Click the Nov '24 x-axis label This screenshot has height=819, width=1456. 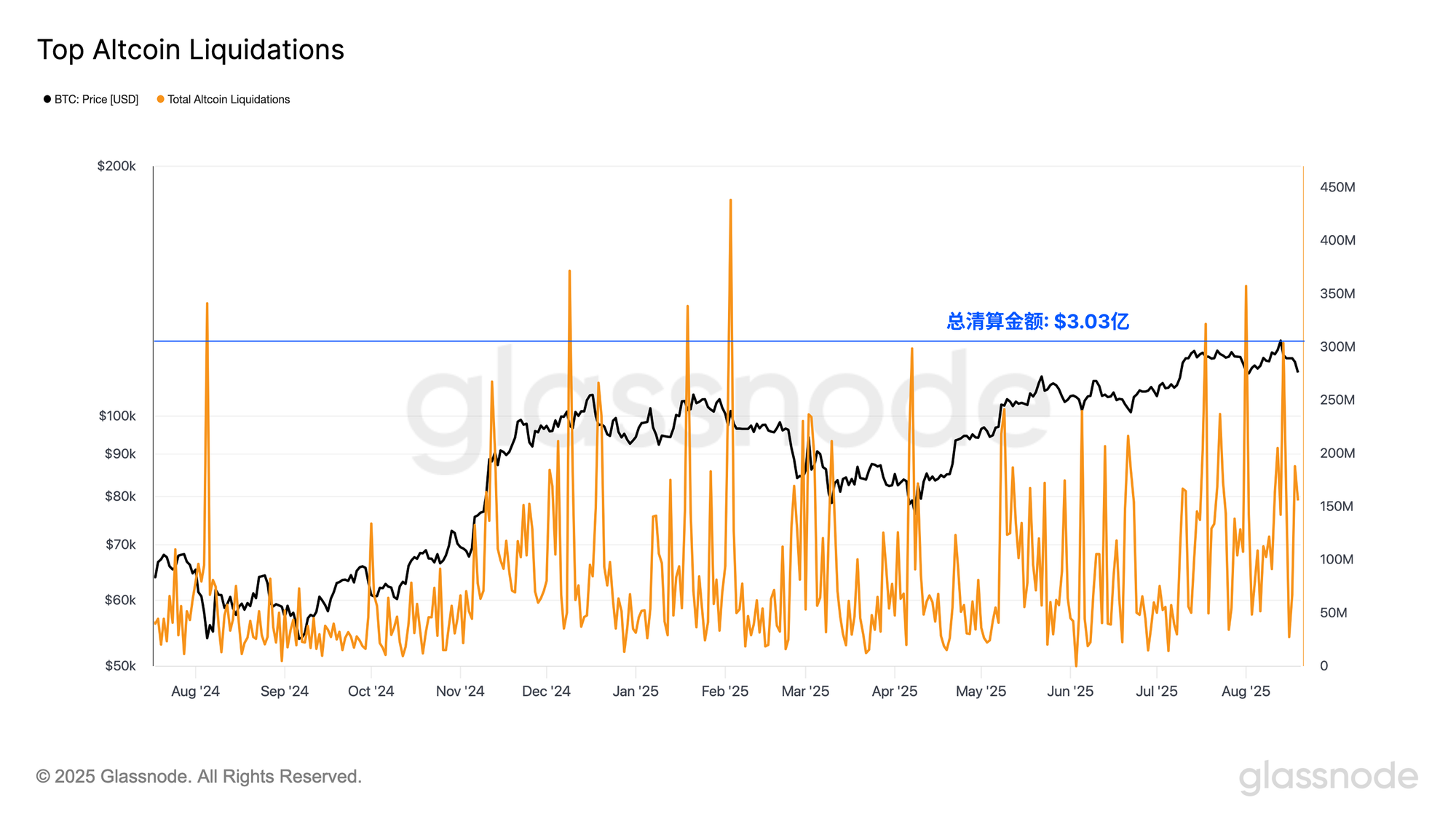(460, 692)
